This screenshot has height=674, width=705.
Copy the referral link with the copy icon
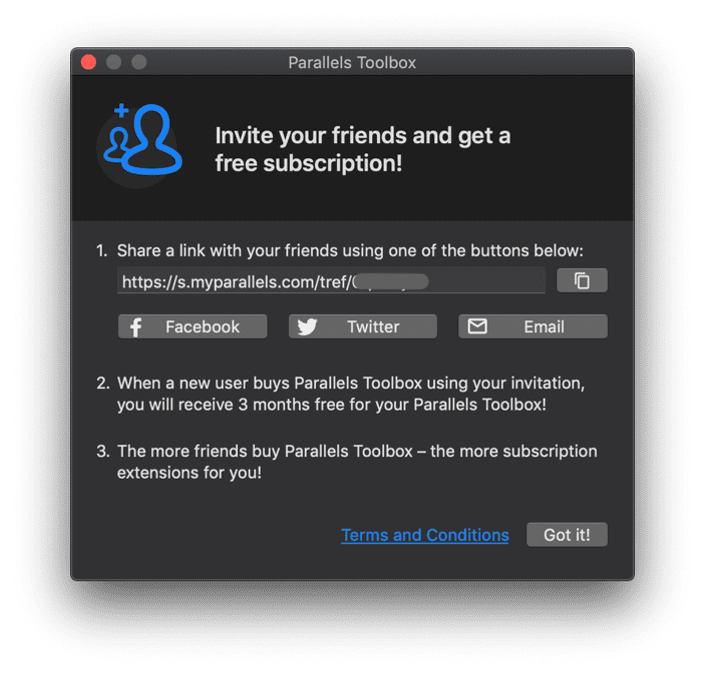point(582,281)
